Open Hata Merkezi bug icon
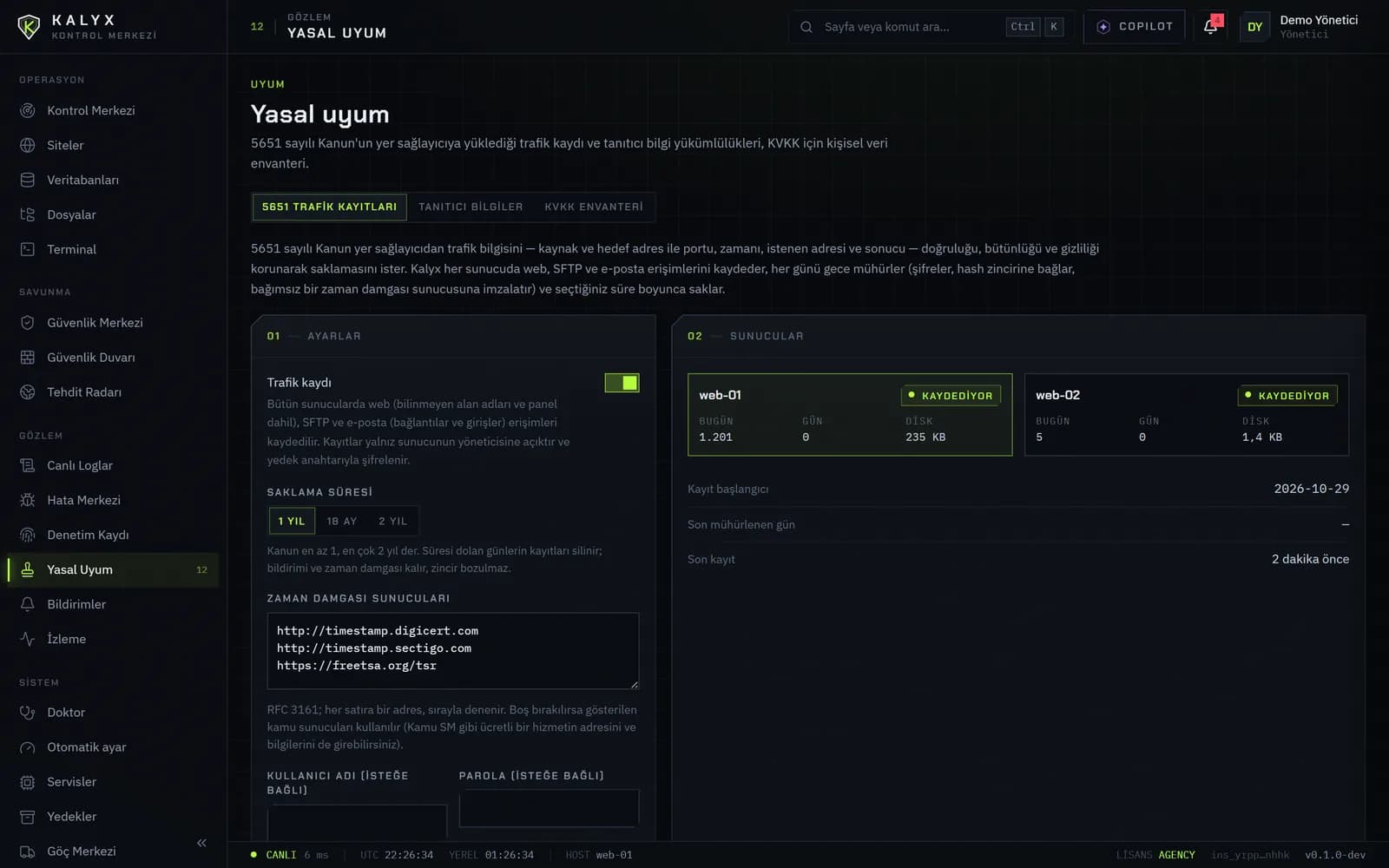1389x868 pixels. pos(28,500)
